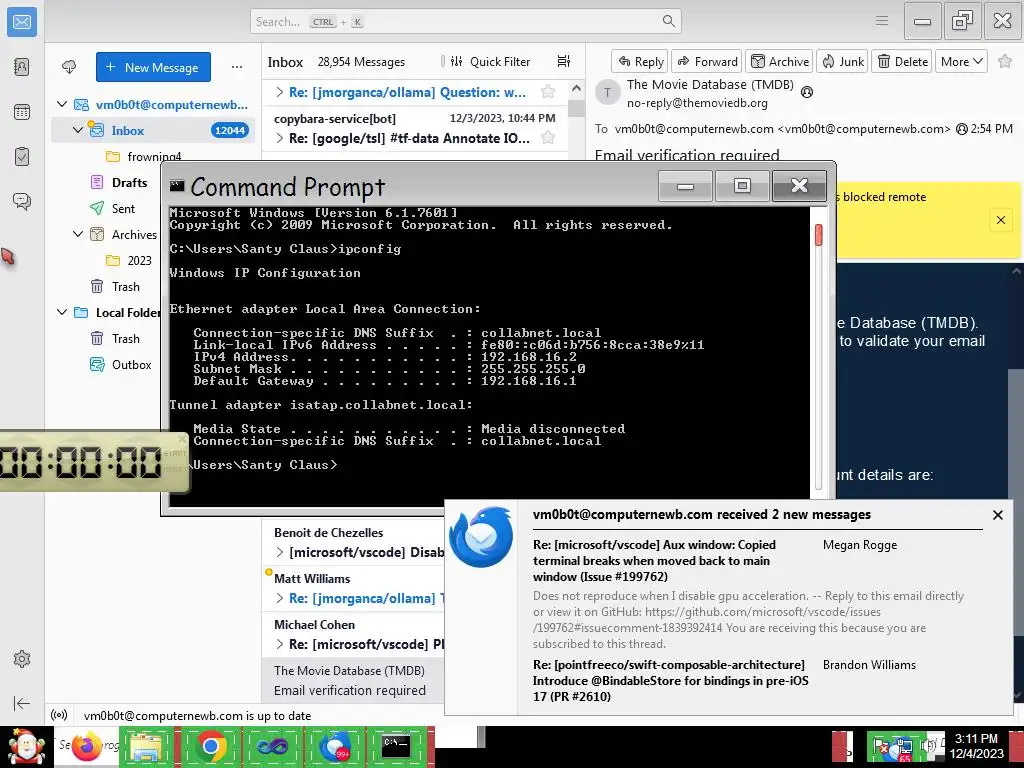
Task: Reply to the TMDB email
Action: pyautogui.click(x=640, y=61)
